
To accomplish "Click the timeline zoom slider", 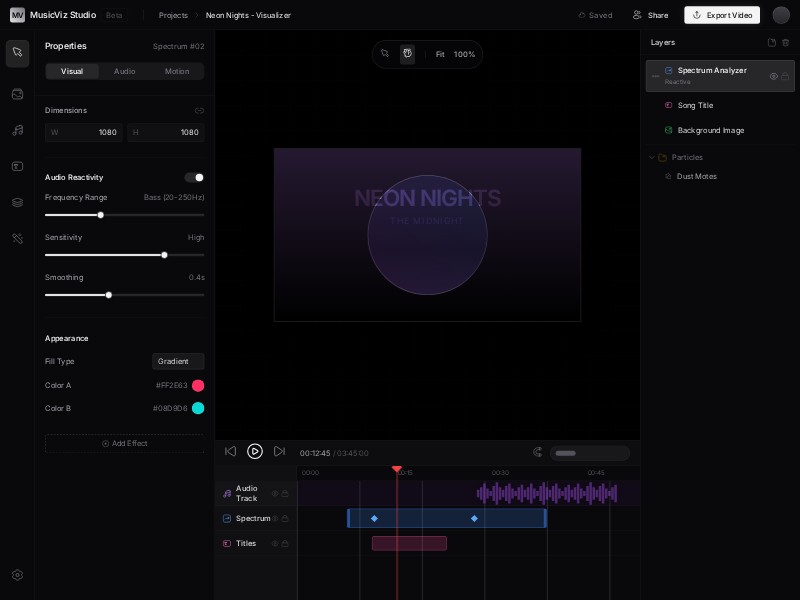I will [x=590, y=453].
